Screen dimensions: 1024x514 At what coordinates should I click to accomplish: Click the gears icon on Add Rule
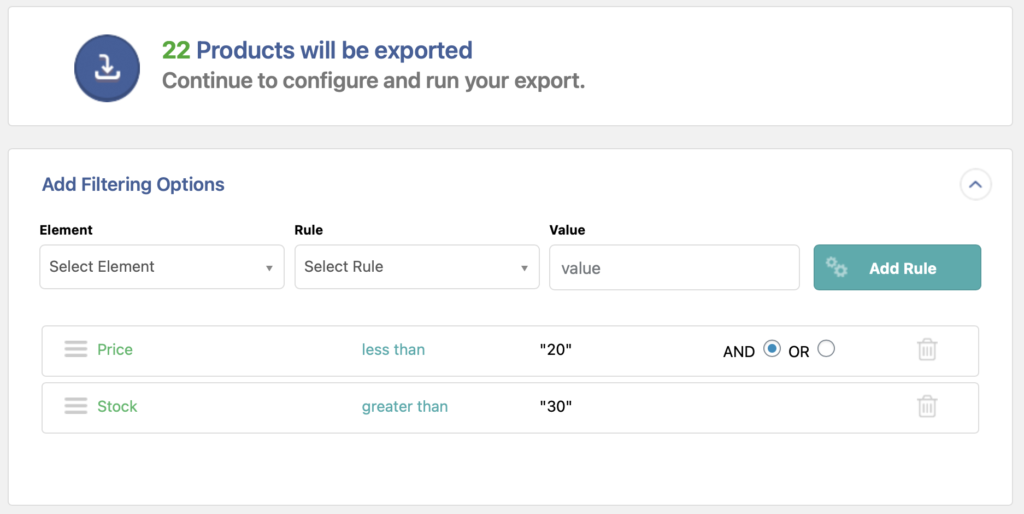[837, 268]
